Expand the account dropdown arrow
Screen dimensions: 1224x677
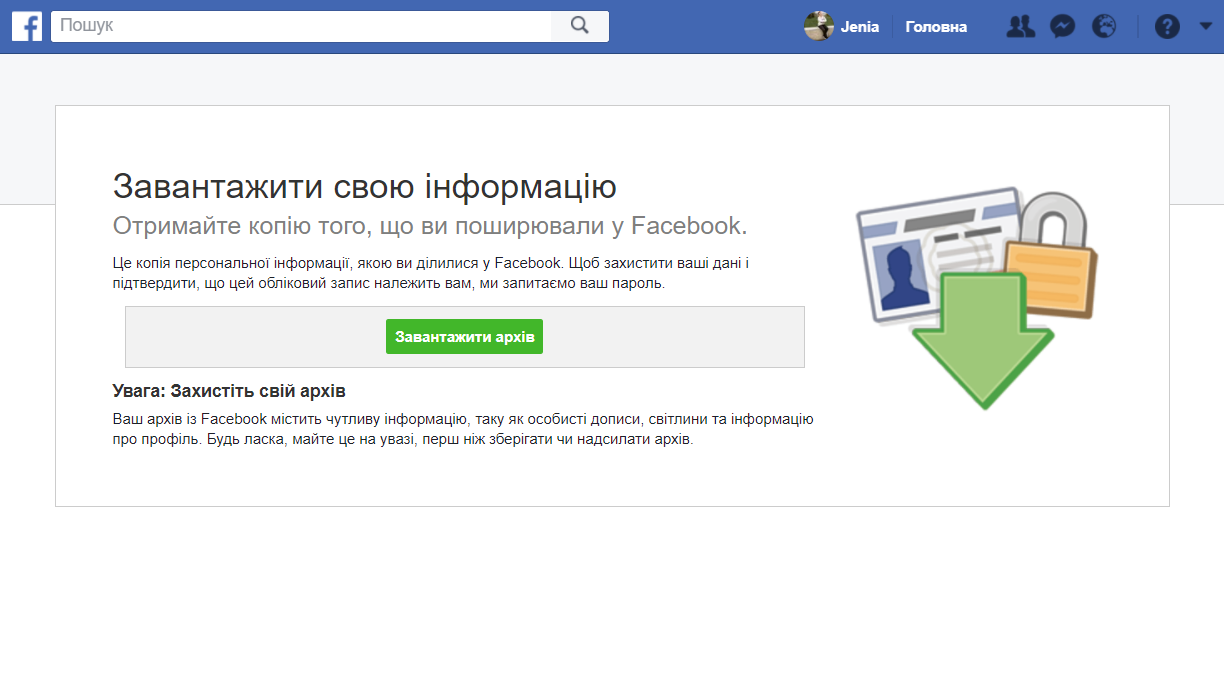pyautogui.click(x=1205, y=26)
